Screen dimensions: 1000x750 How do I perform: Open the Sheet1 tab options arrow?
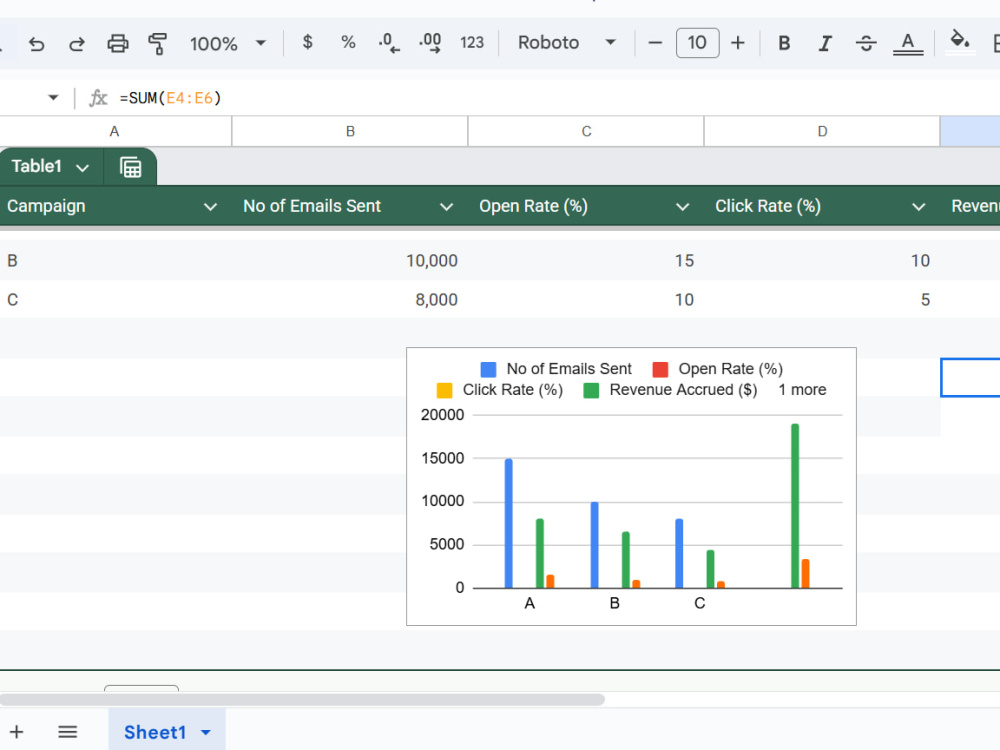[206, 732]
